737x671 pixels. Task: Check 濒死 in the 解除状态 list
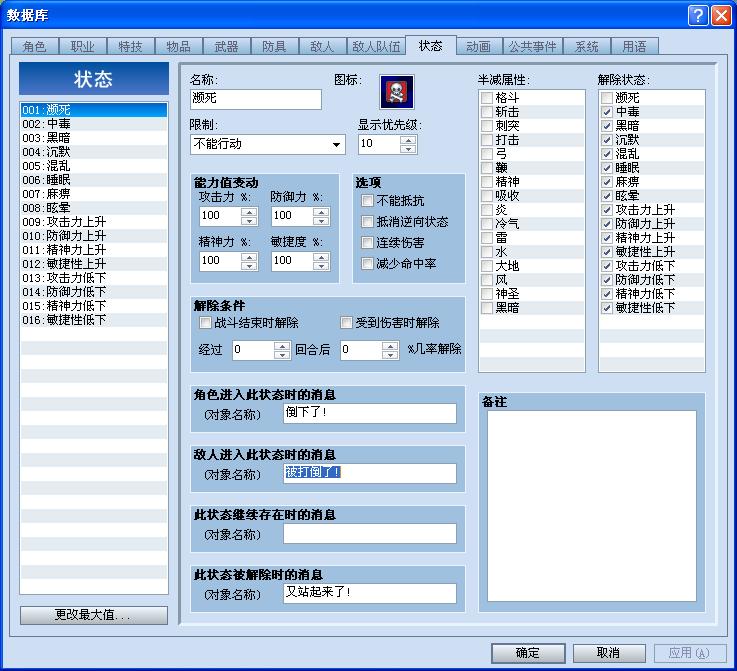[607, 98]
